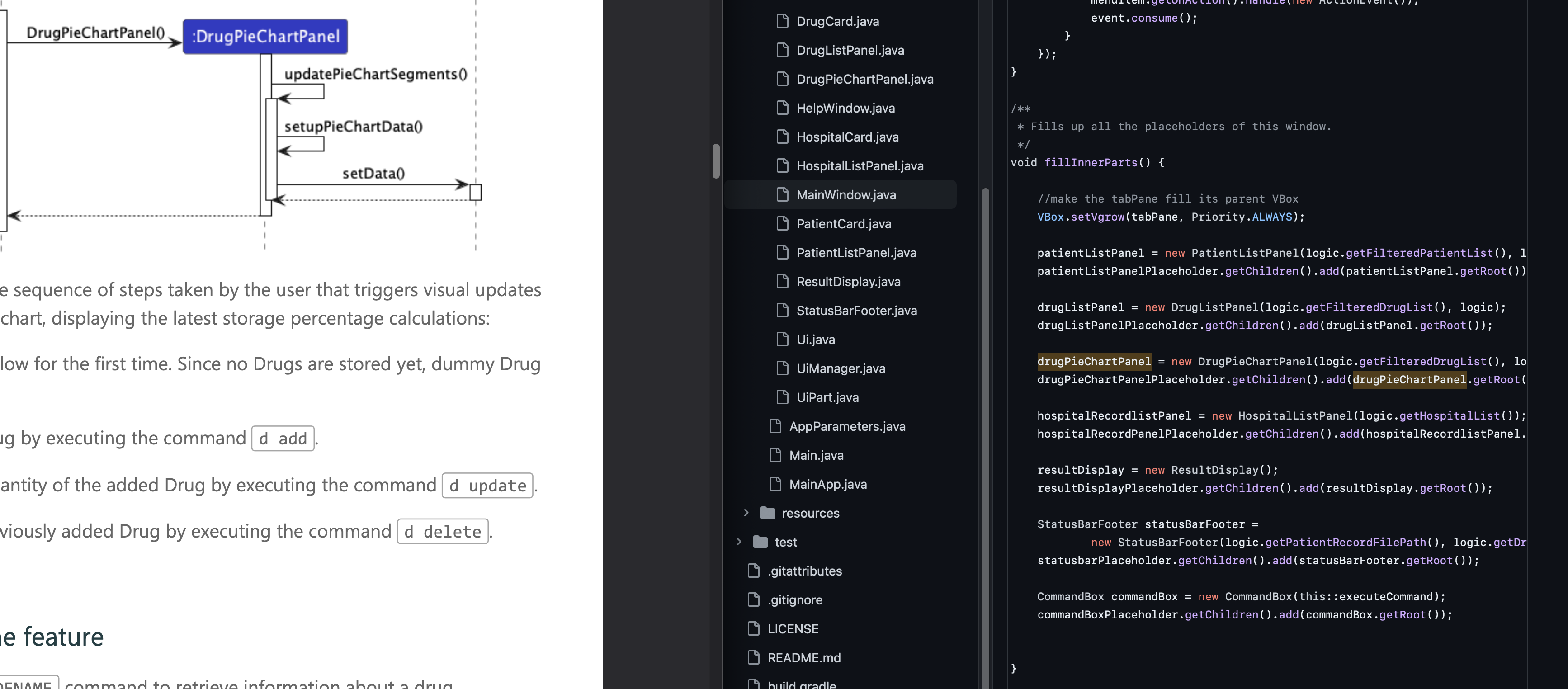The height and width of the screenshot is (689, 1568).
Task: Expand the resources folder chevron
Action: point(746,513)
